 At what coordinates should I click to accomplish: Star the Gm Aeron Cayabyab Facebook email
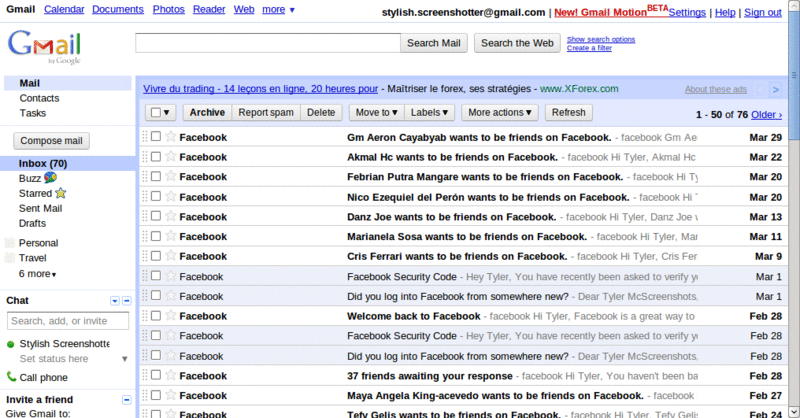171,136
